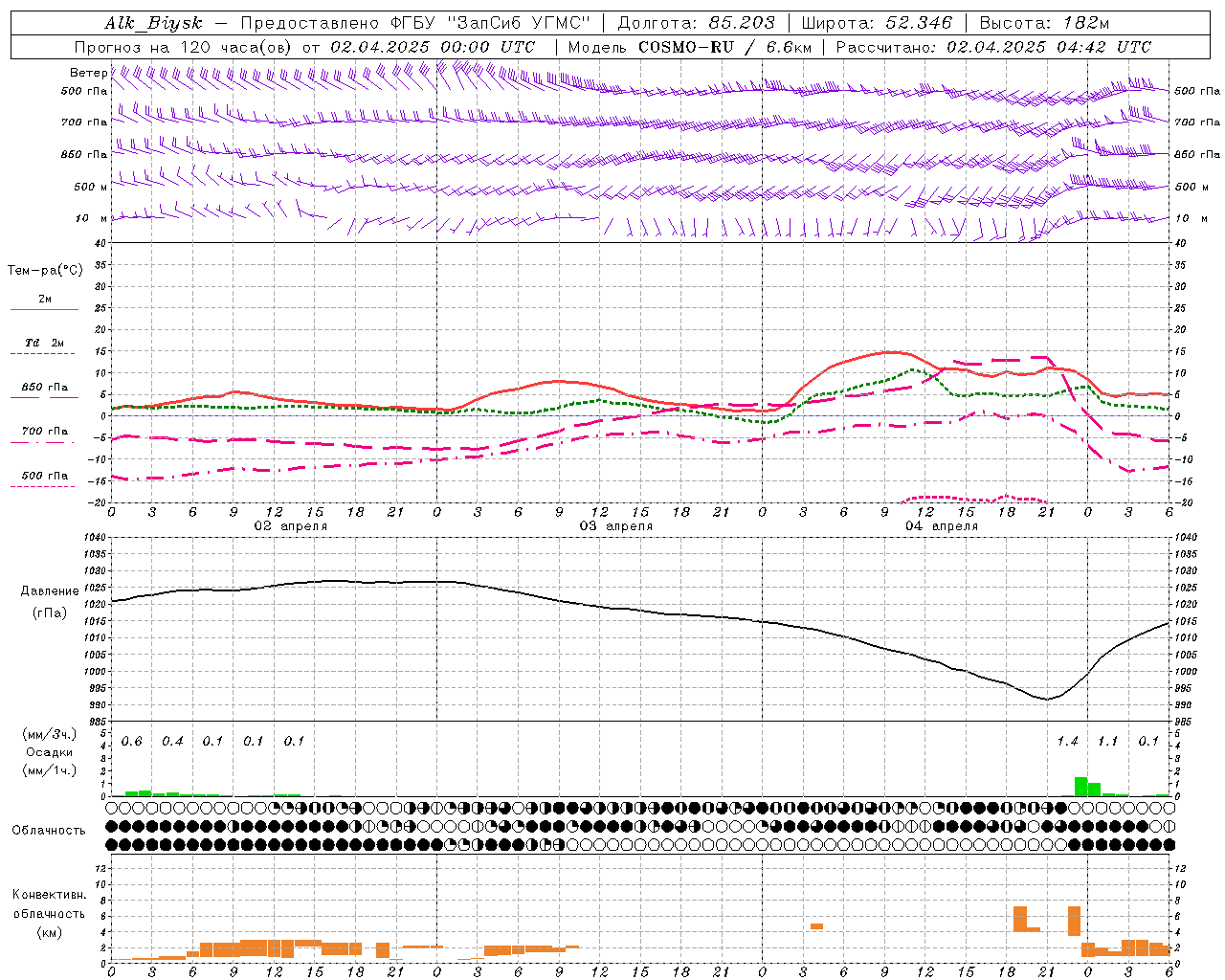The width and height of the screenshot is (1225, 980).
Task: Click the (мм/3ч.) precipitation unit label
Action: (49, 734)
